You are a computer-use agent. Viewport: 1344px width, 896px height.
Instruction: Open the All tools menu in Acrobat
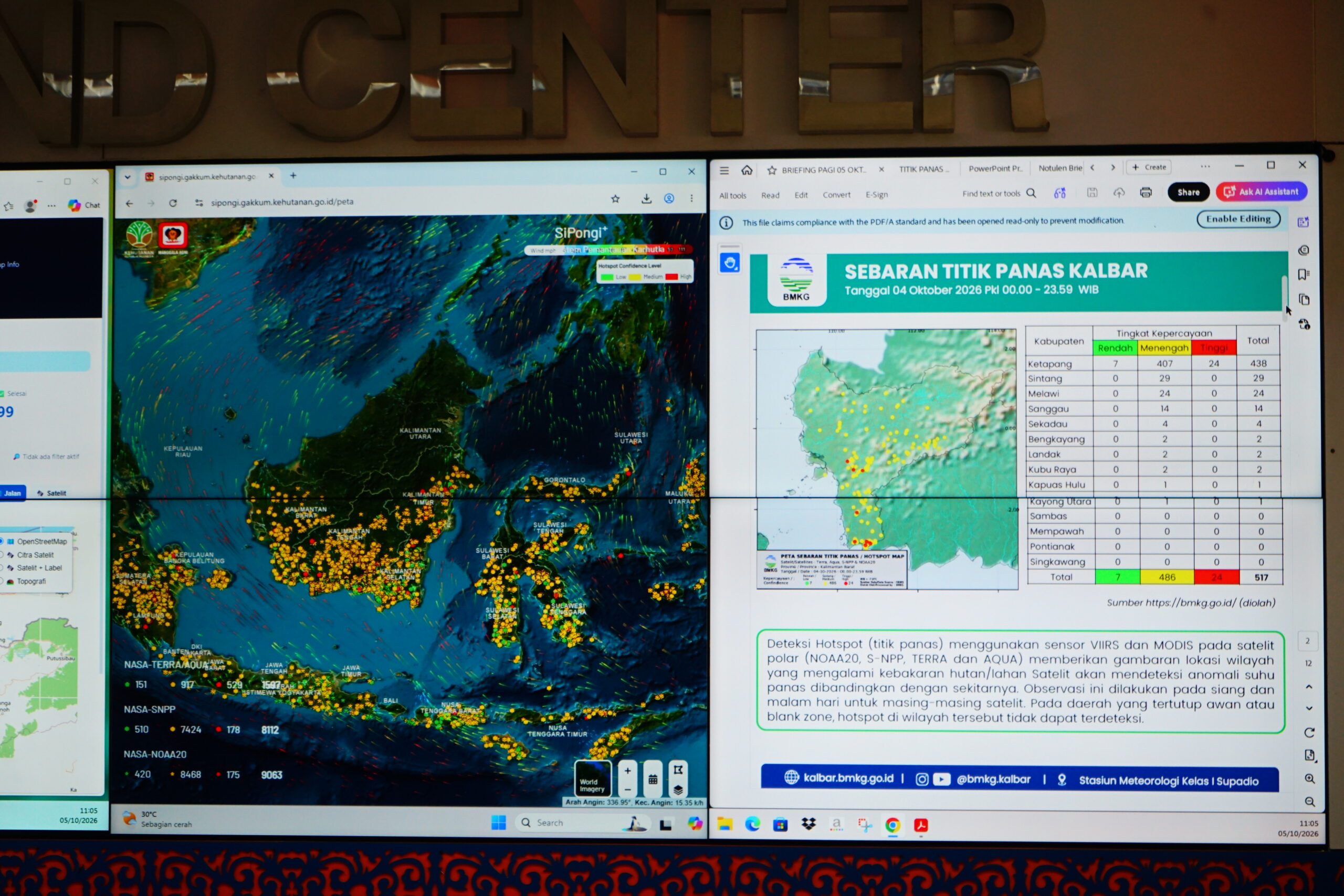click(x=732, y=195)
